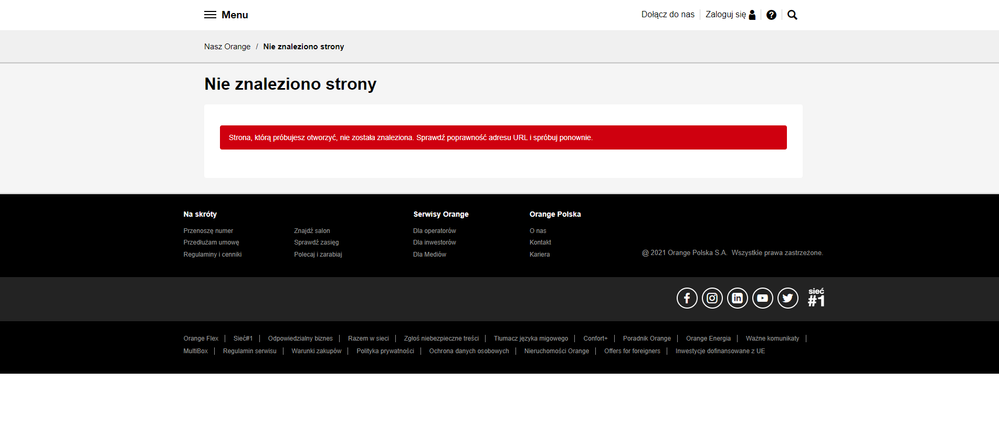
Task: Click 'Dołącz do nas' link
Action: click(667, 15)
